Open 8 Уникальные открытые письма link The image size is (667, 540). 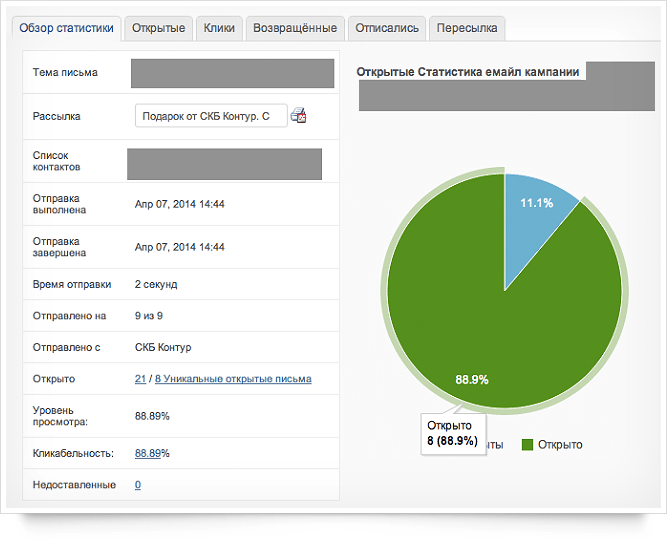coord(233,379)
